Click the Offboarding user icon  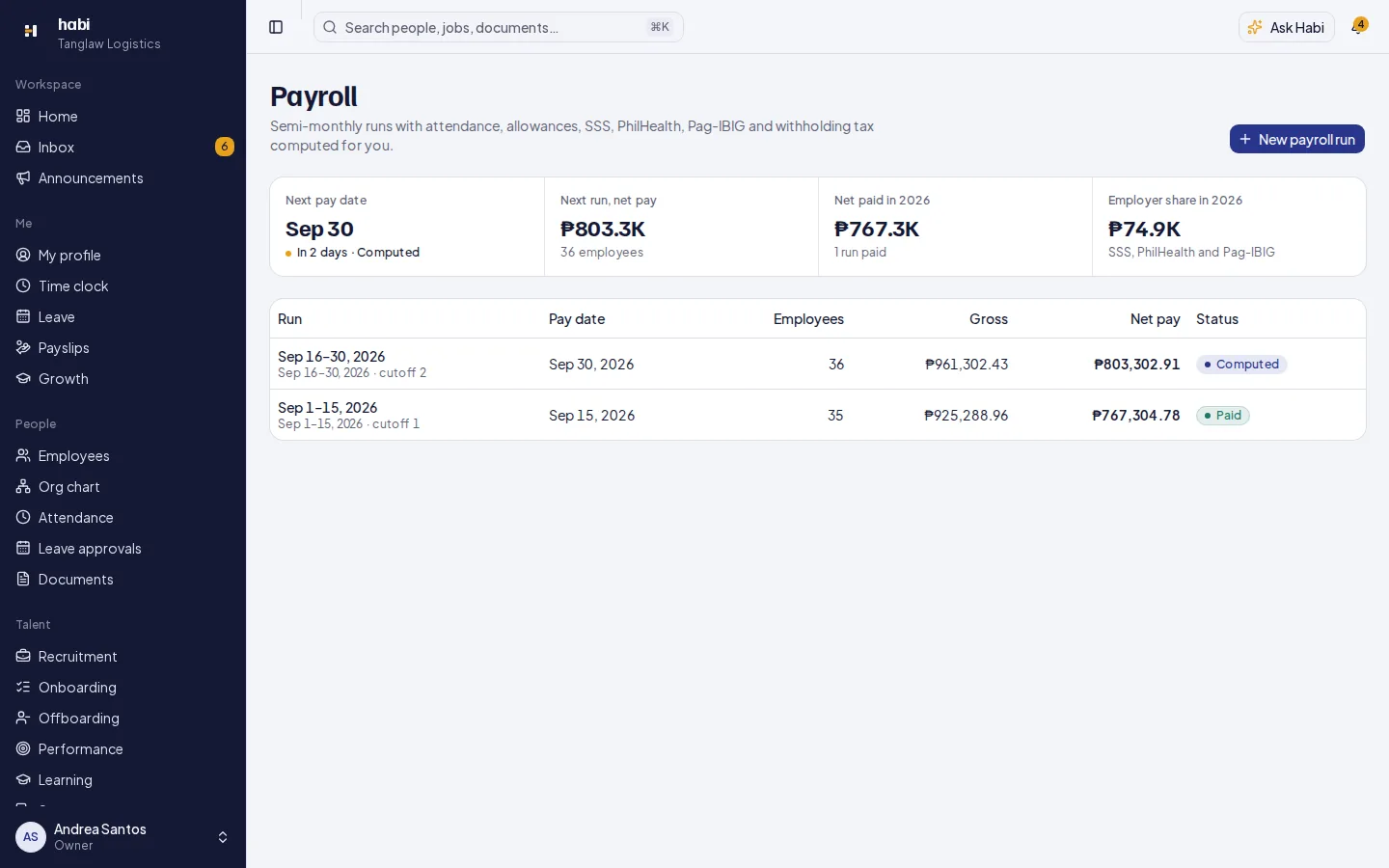tap(23, 718)
